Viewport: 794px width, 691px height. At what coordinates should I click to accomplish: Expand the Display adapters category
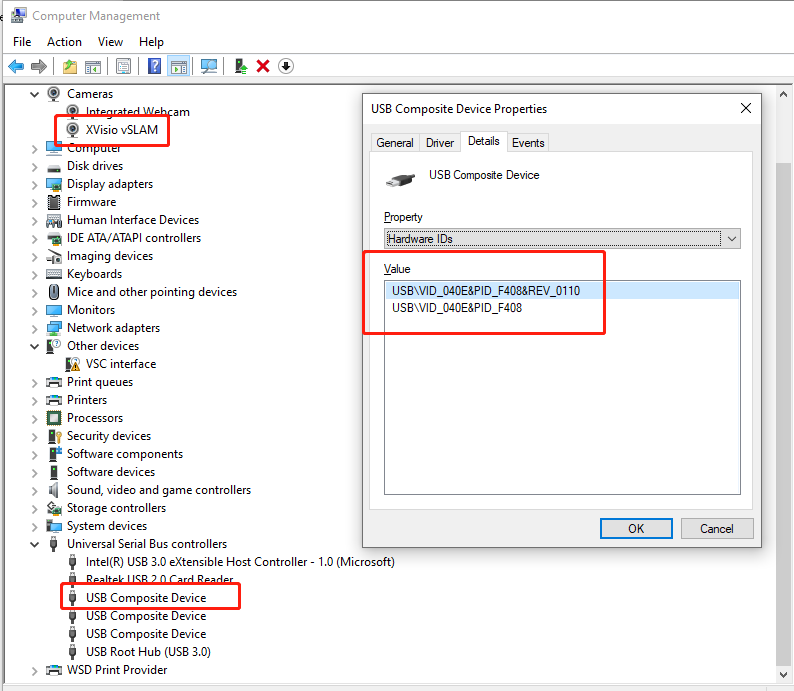point(34,185)
